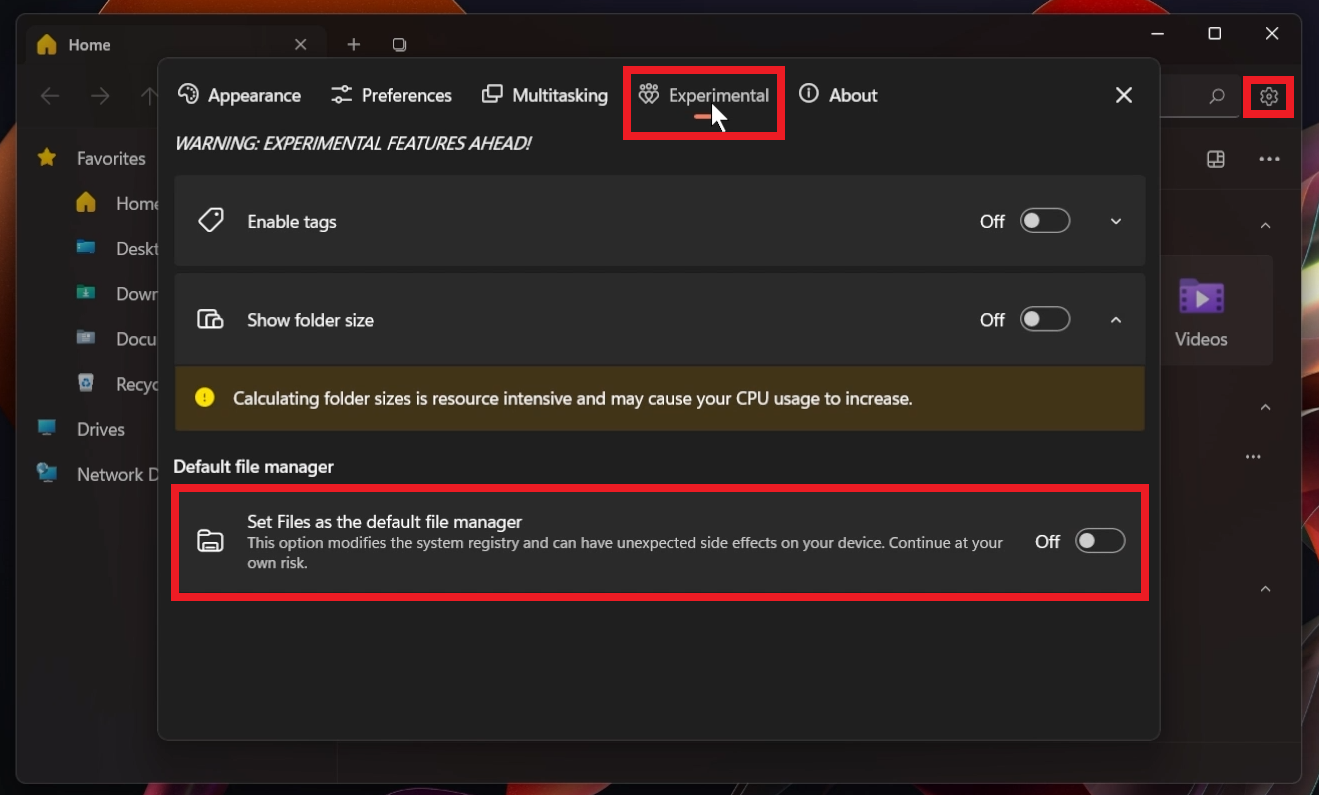This screenshot has width=1319, height=795.
Task: Open settings via the gear icon
Action: click(1269, 97)
